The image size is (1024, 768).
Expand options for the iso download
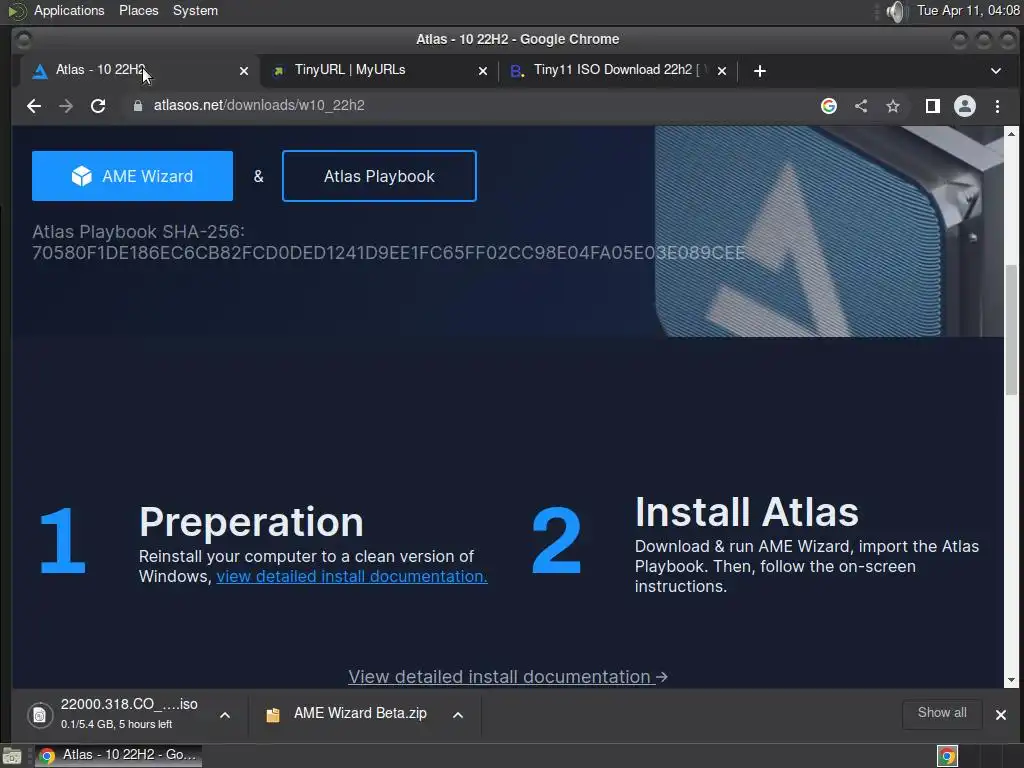pyautogui.click(x=225, y=715)
